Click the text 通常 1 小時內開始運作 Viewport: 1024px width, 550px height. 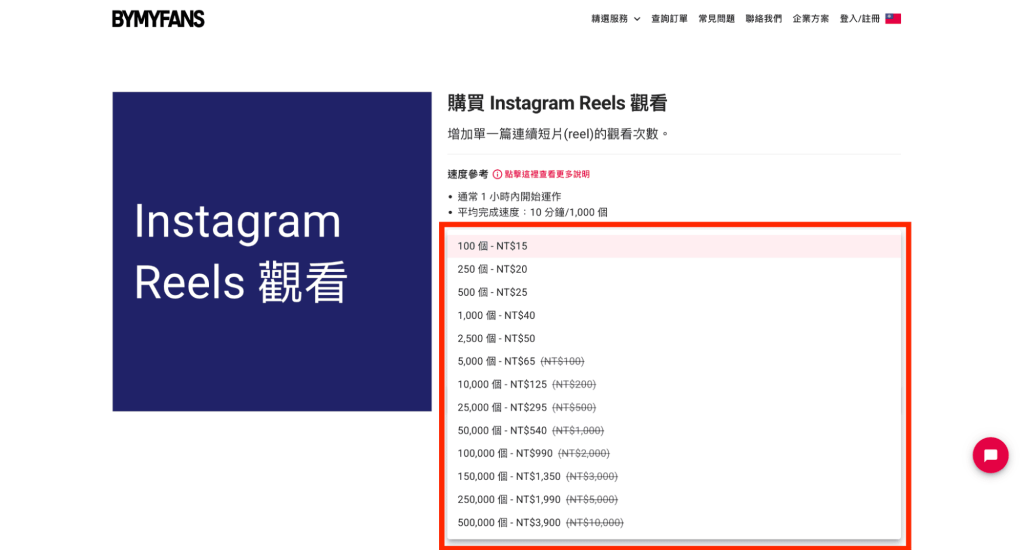pyautogui.click(x=509, y=197)
